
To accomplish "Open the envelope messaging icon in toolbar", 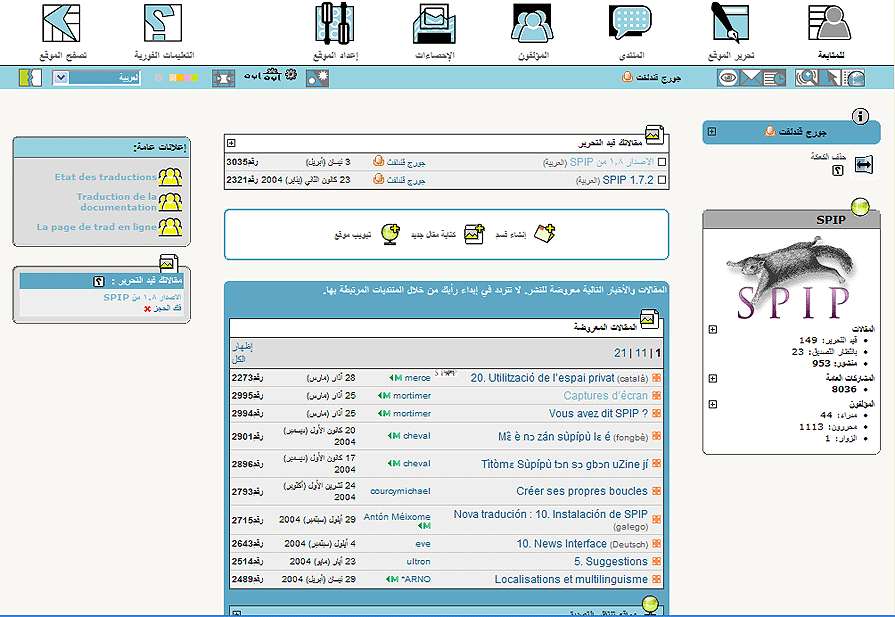I will click(752, 78).
